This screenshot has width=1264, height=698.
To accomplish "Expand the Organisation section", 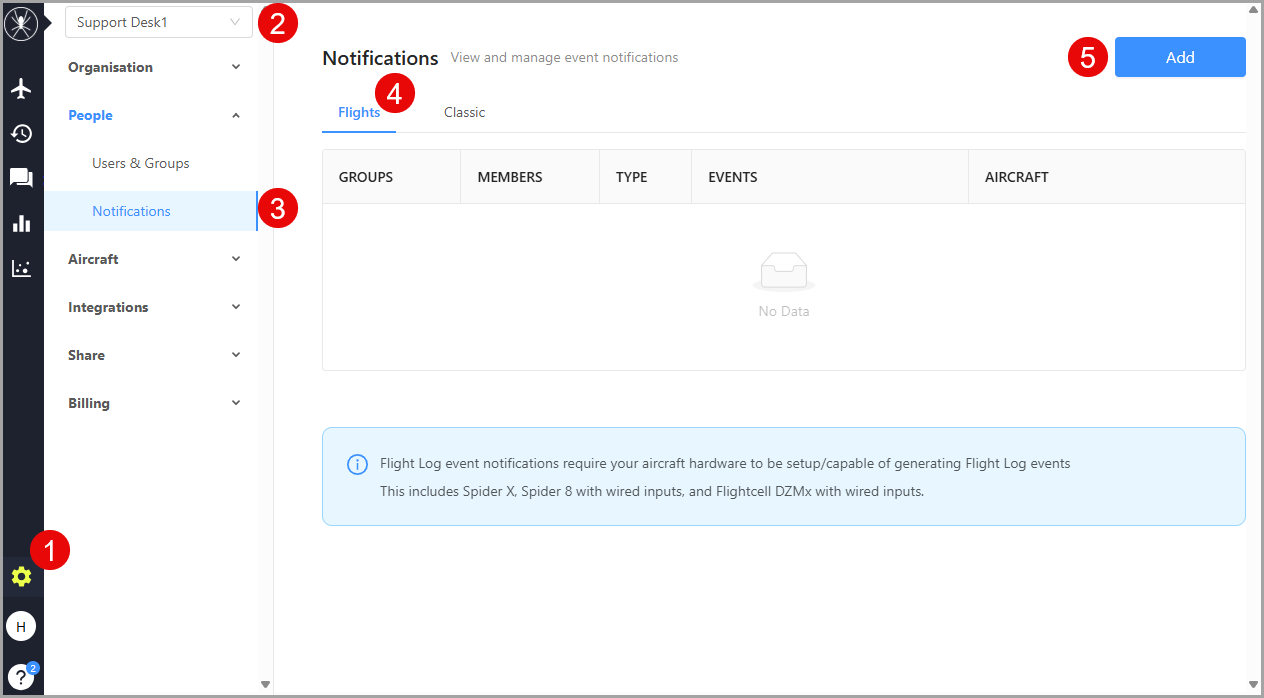I will coord(154,67).
